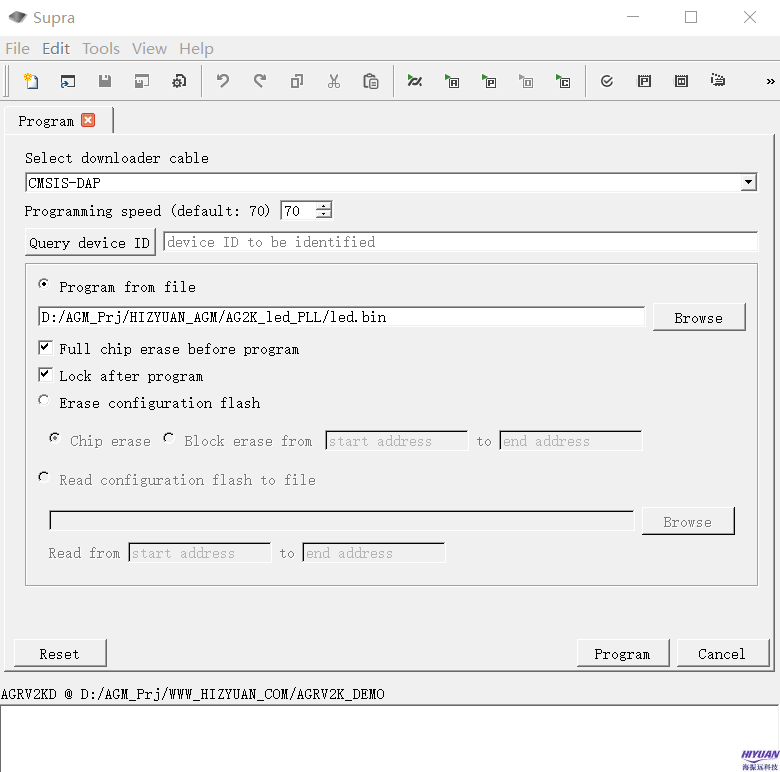
Task: Close the Program tab with the red X
Action: pyautogui.click(x=88, y=120)
